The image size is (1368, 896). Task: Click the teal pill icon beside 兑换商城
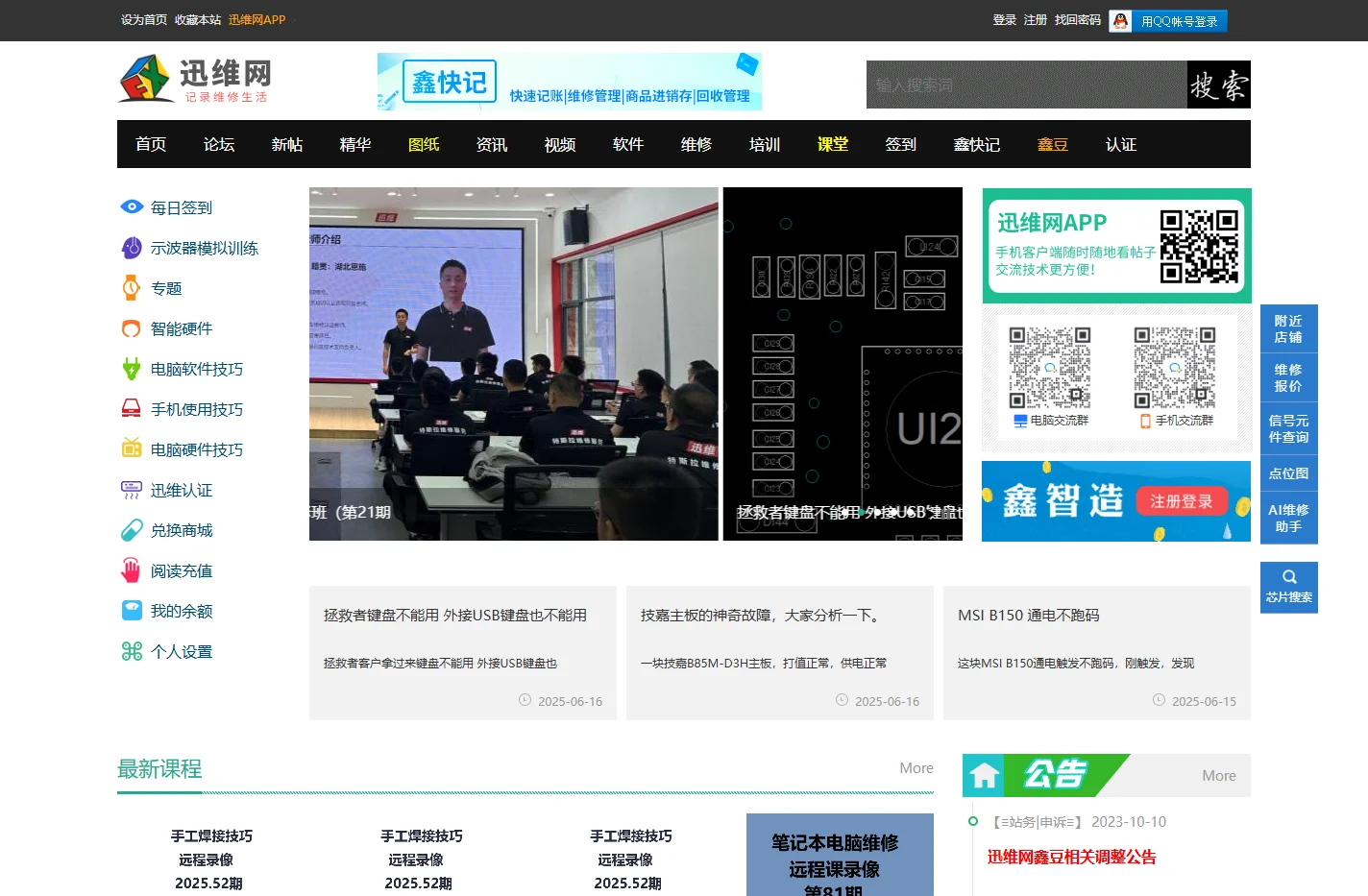132,530
